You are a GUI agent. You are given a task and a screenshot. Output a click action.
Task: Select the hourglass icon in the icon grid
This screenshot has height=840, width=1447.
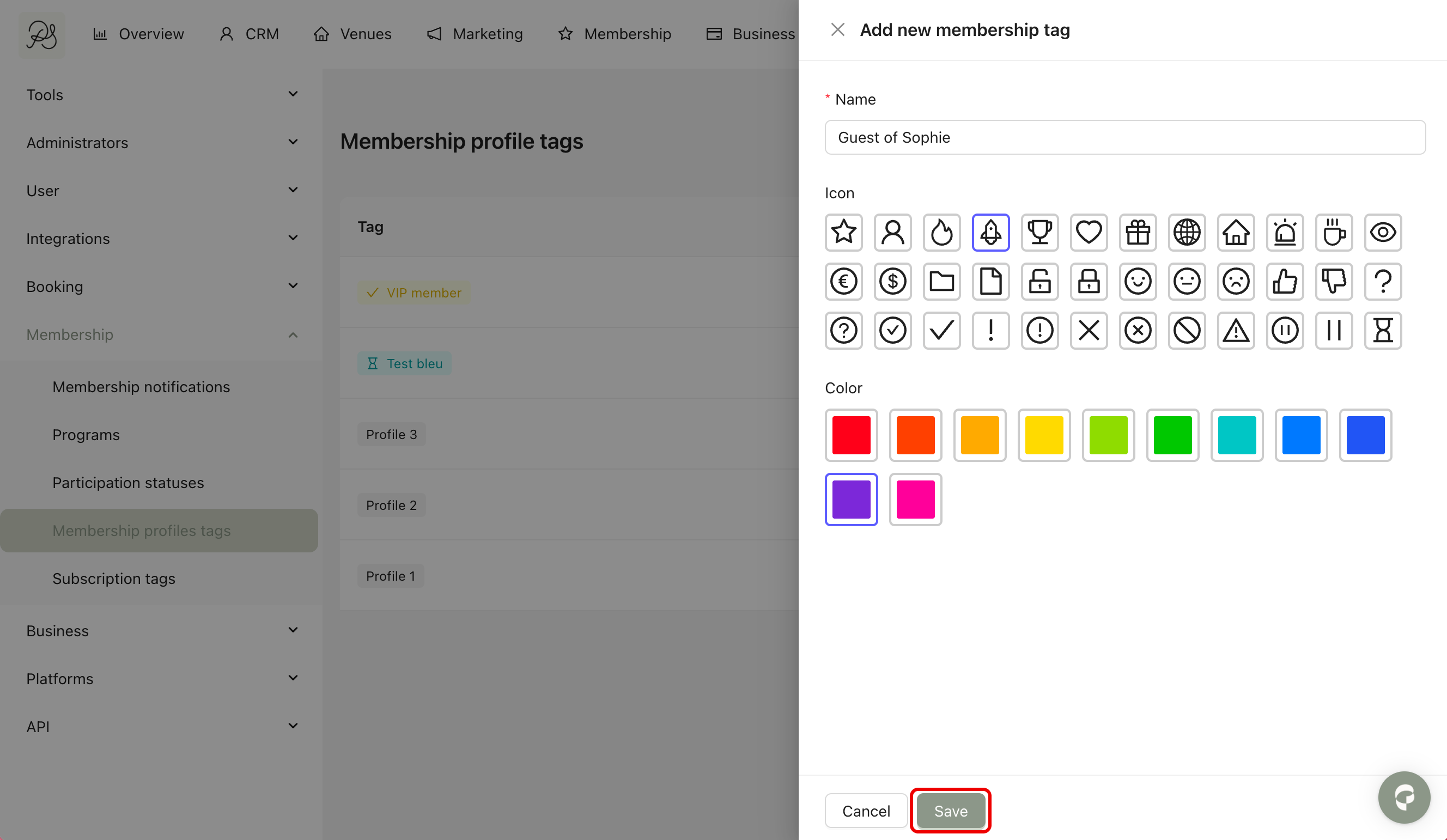[1383, 331]
